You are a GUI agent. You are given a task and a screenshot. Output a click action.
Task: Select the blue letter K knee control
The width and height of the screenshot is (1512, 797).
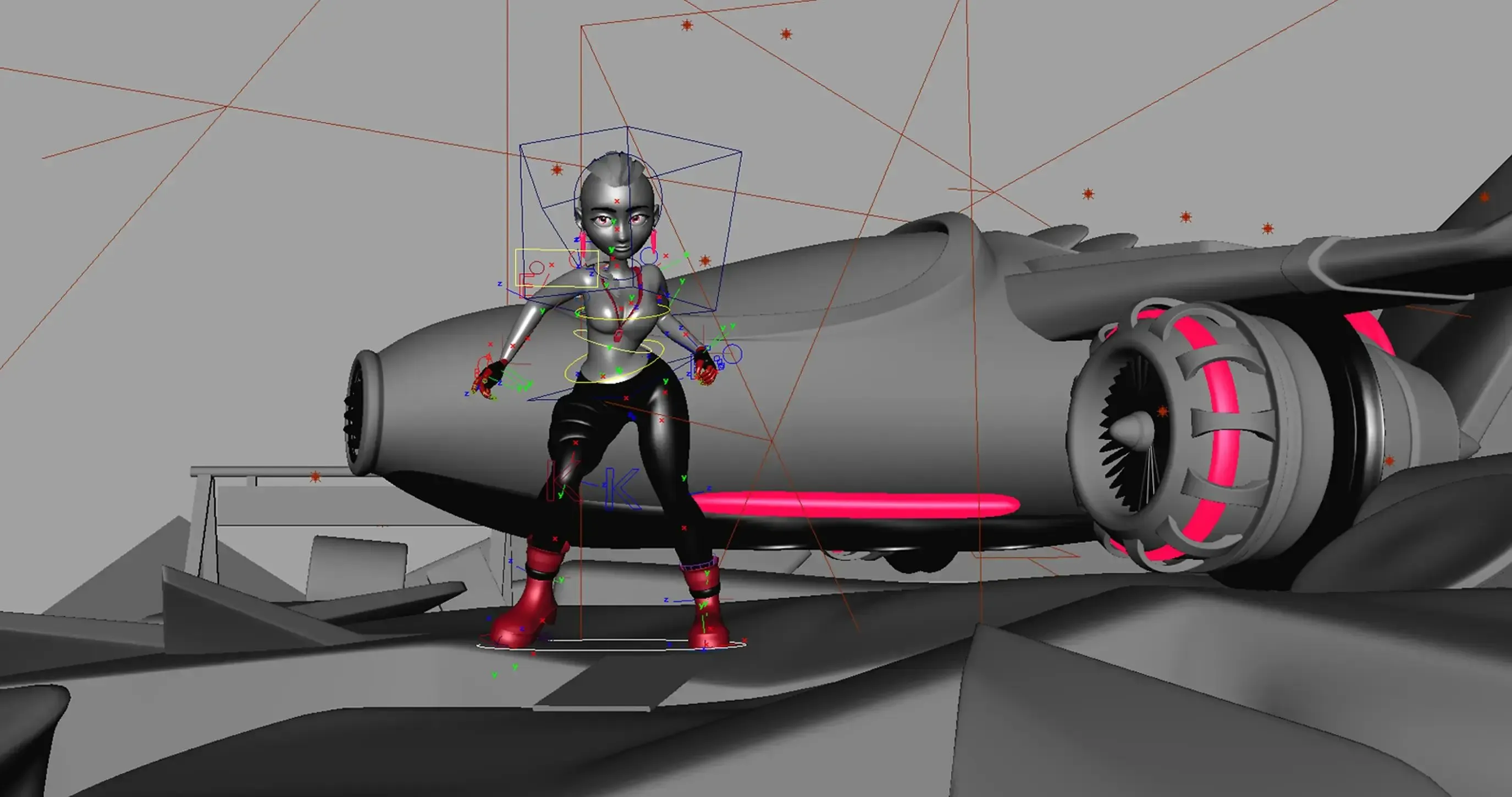622,488
